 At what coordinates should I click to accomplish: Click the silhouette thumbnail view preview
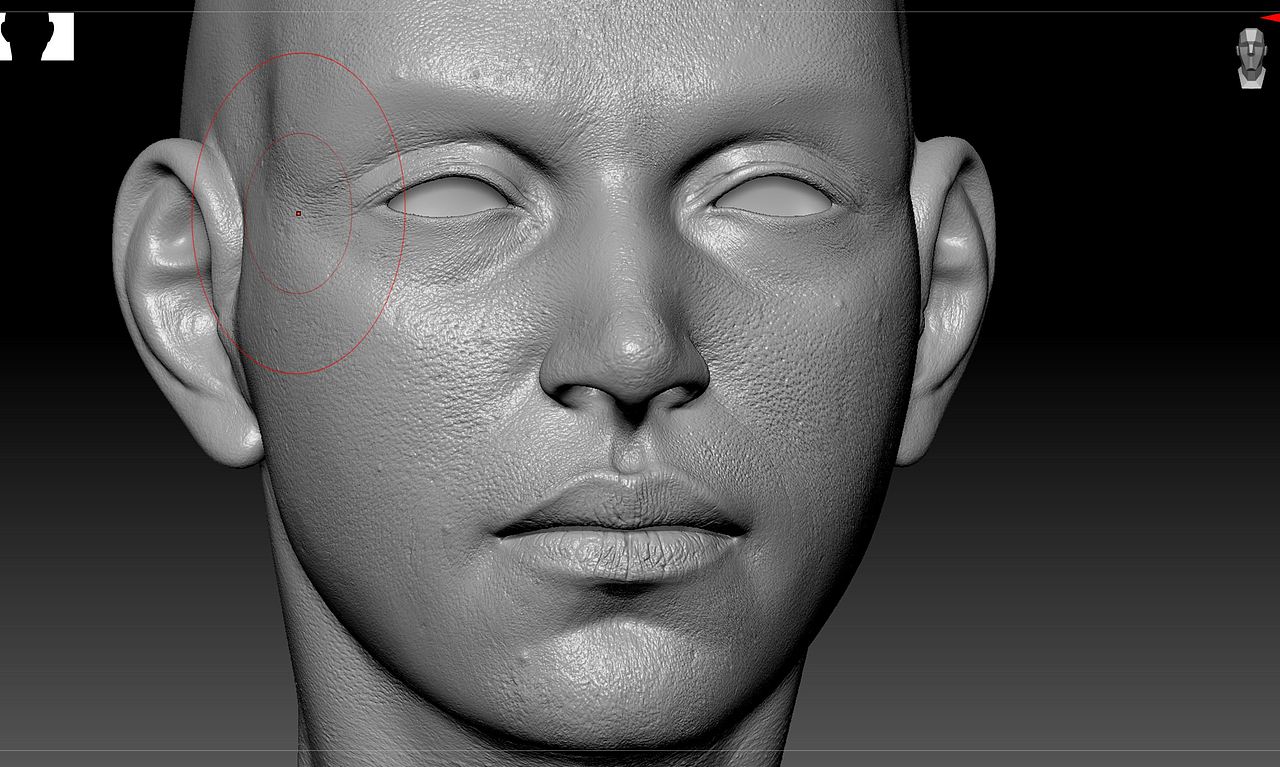tap(37, 36)
